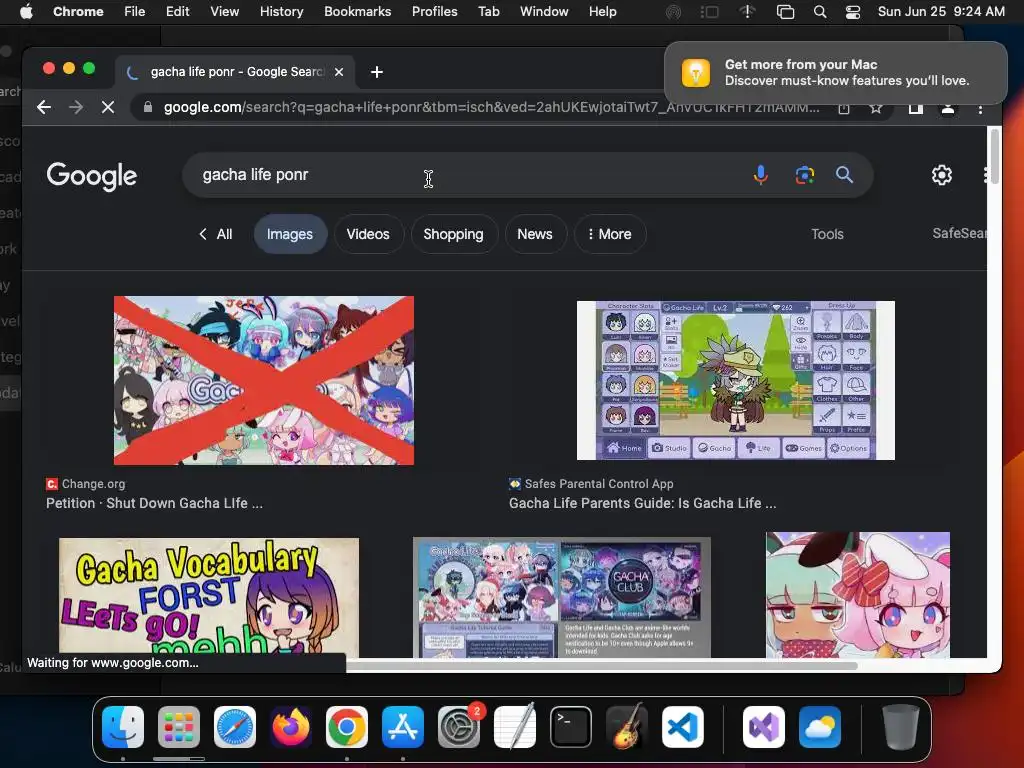Open the share page icon in address bar

click(x=844, y=108)
